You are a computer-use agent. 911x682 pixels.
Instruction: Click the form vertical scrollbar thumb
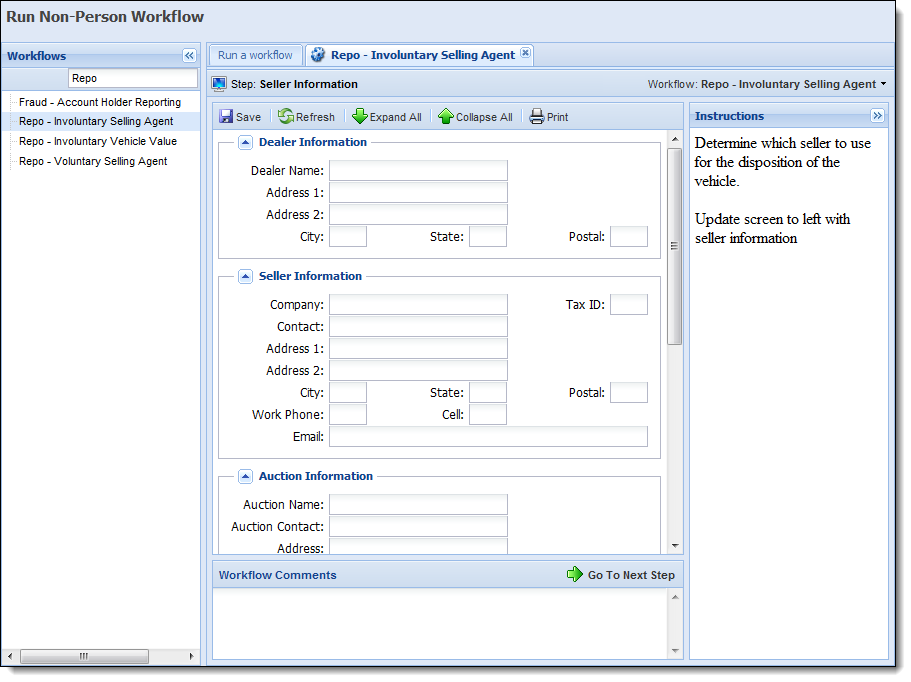click(675, 246)
